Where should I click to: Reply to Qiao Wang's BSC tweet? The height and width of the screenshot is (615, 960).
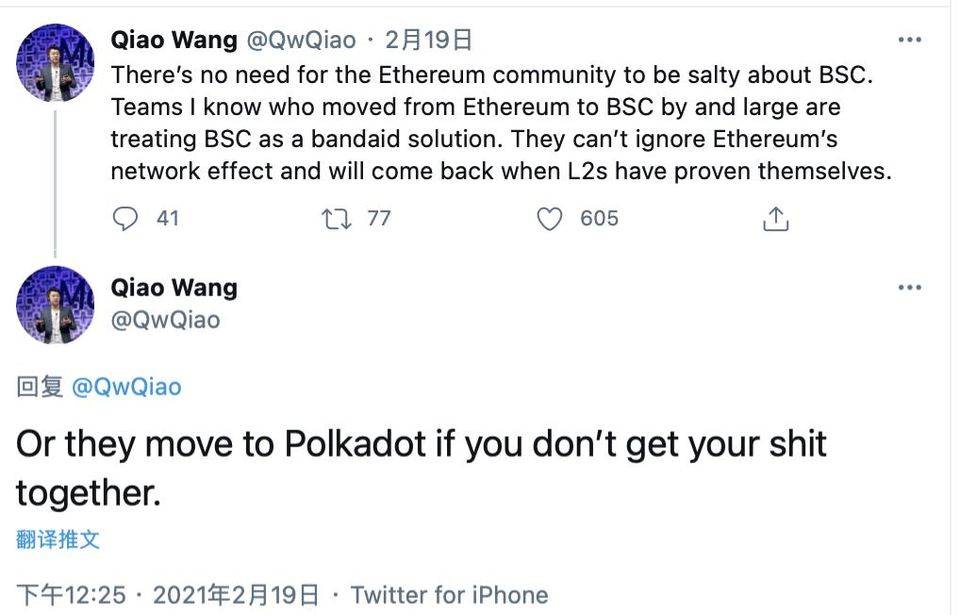[x=128, y=218]
